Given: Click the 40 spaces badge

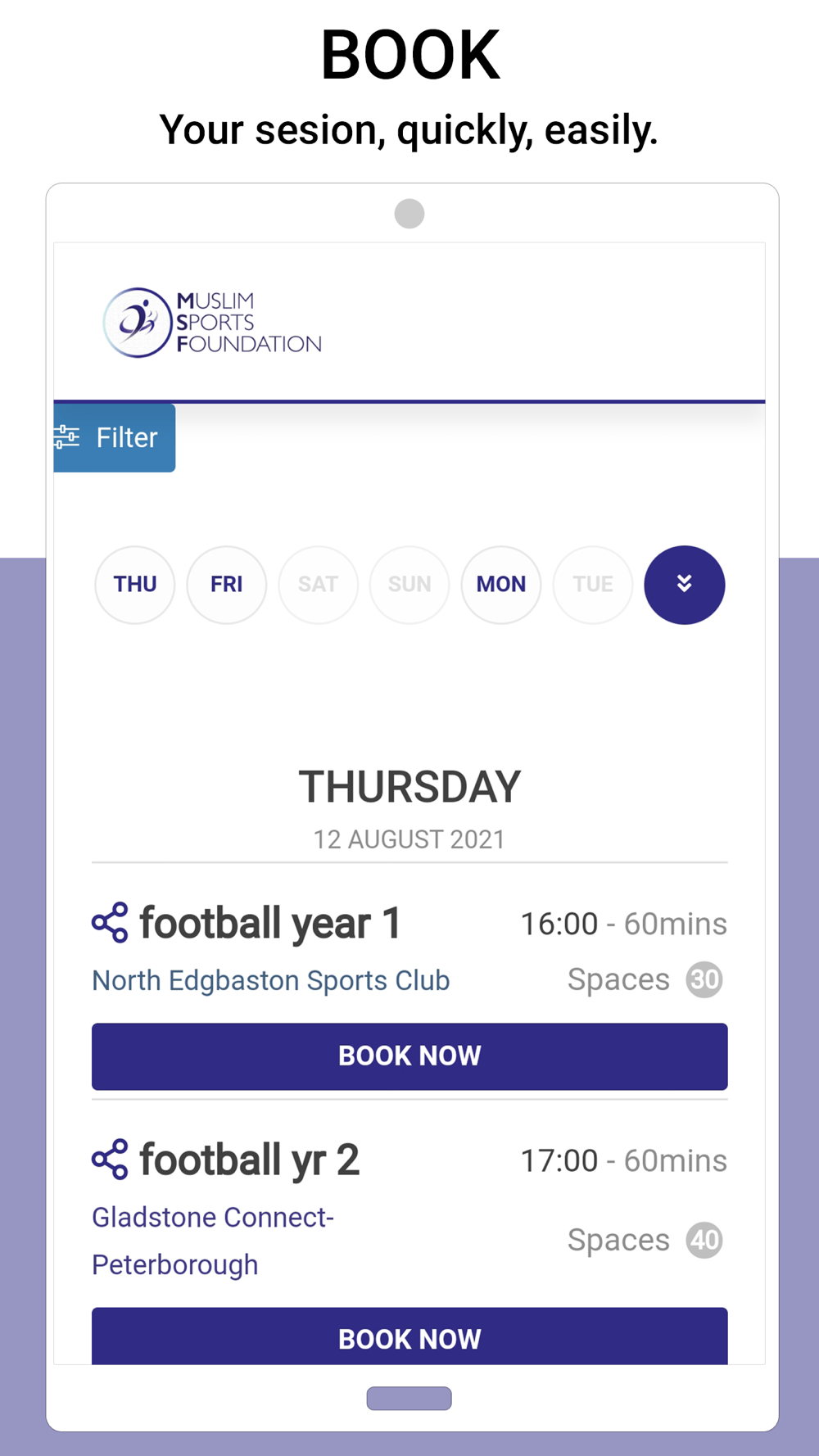Looking at the screenshot, I should pyautogui.click(x=704, y=1240).
